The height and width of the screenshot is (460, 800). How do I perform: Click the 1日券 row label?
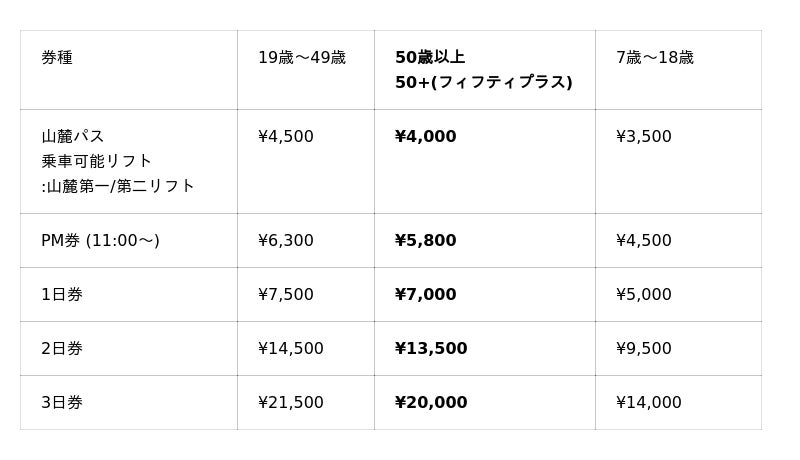62,295
